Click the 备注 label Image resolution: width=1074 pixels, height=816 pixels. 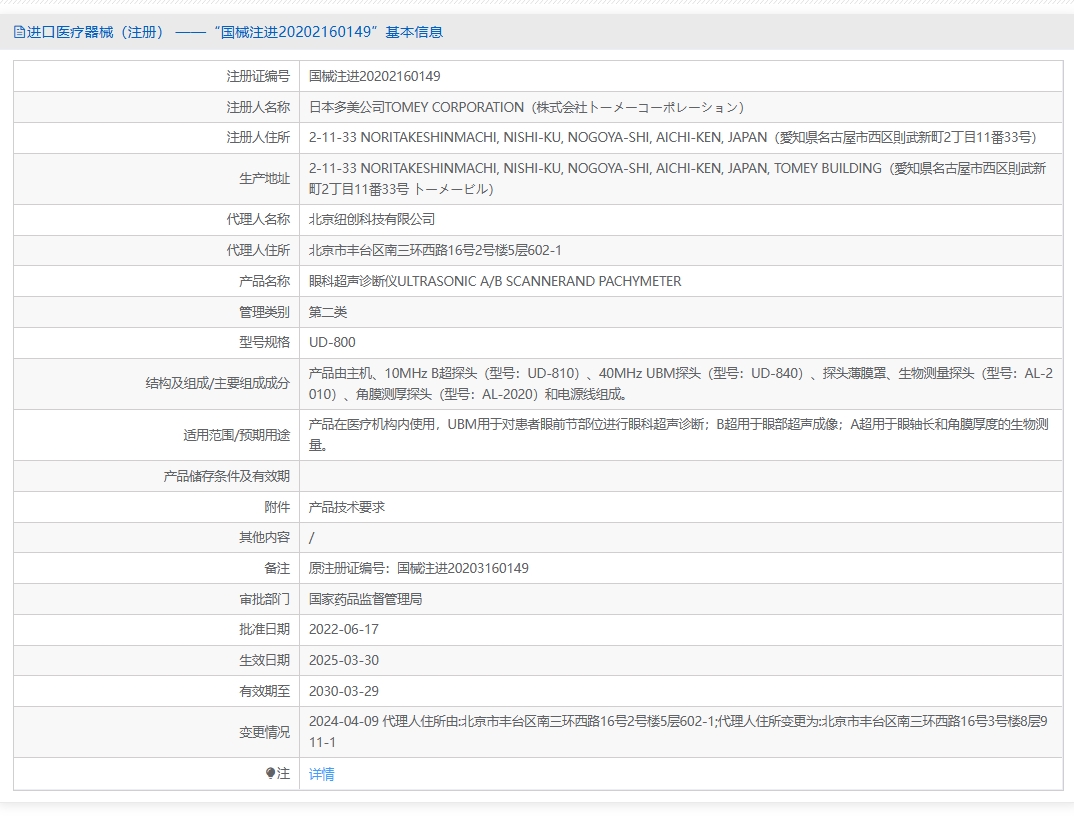tap(277, 569)
